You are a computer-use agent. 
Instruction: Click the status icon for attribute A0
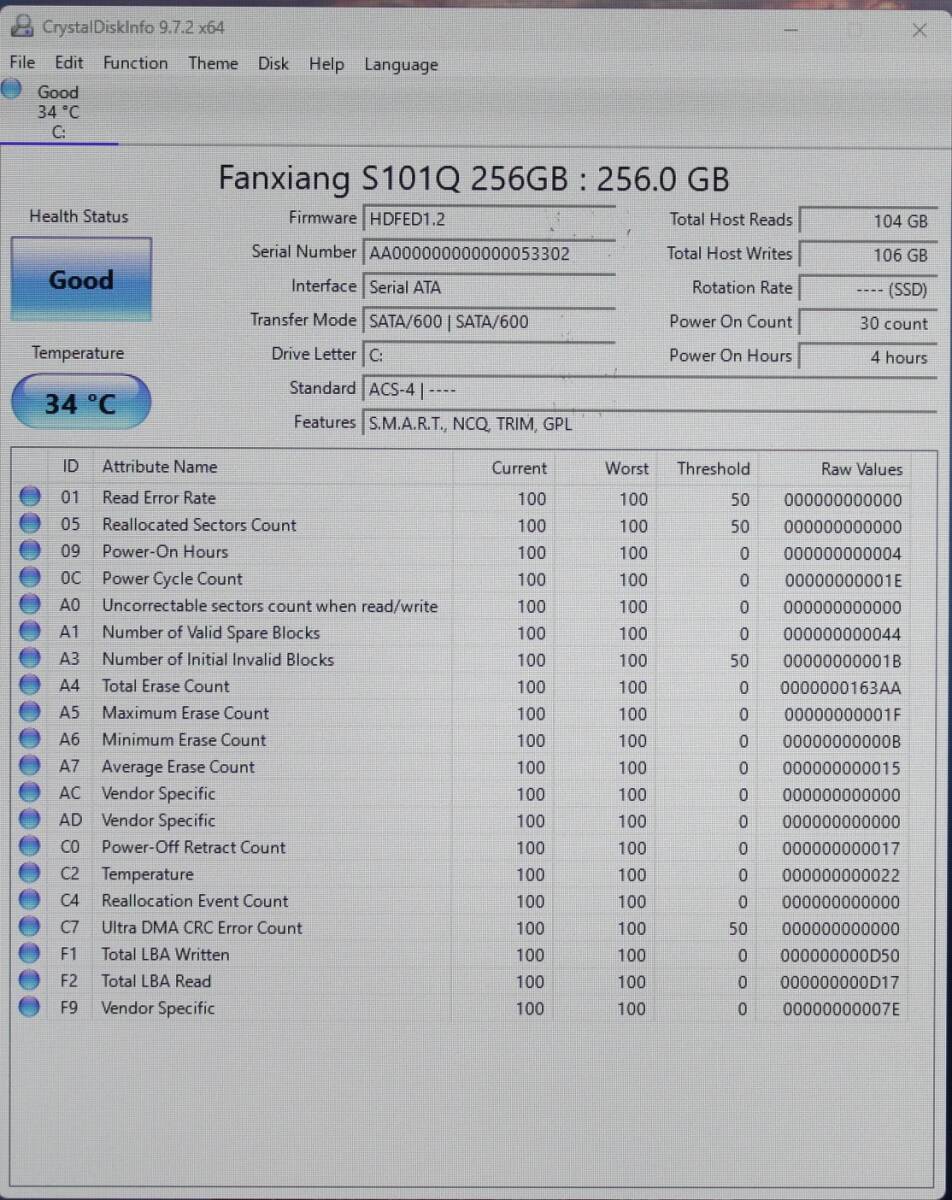tap(31, 605)
